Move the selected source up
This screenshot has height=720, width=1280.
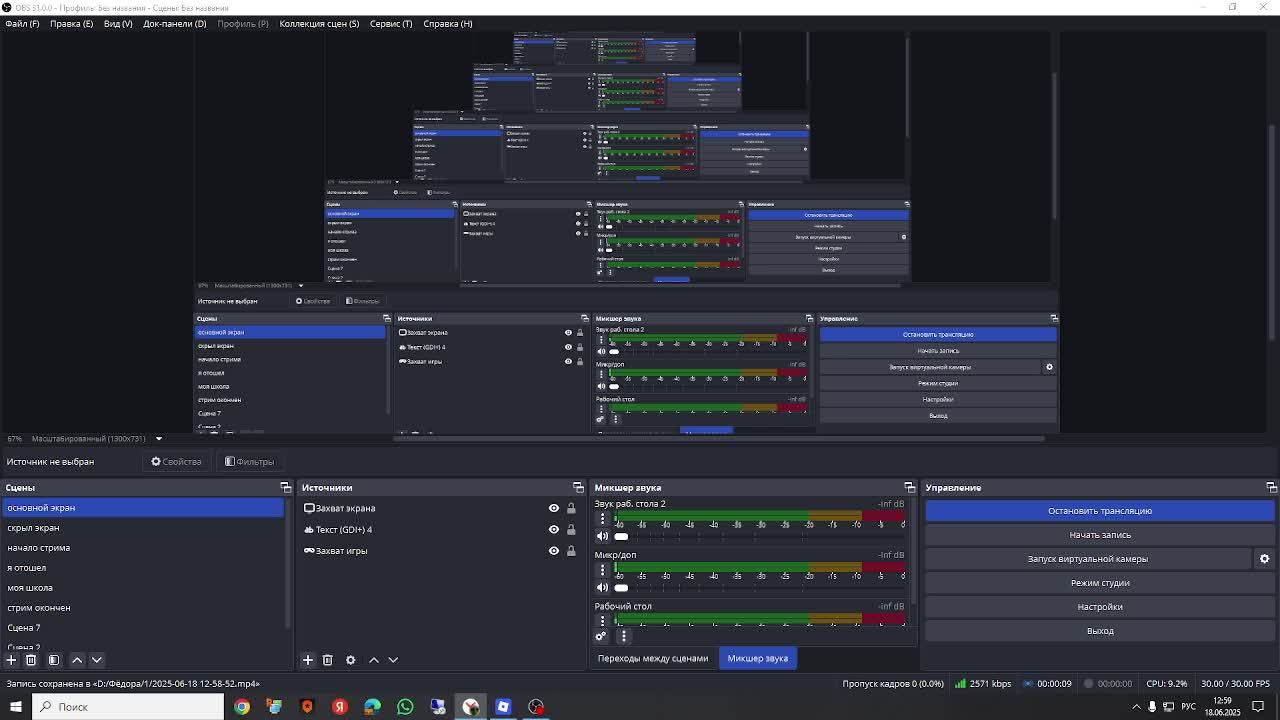(x=374, y=660)
